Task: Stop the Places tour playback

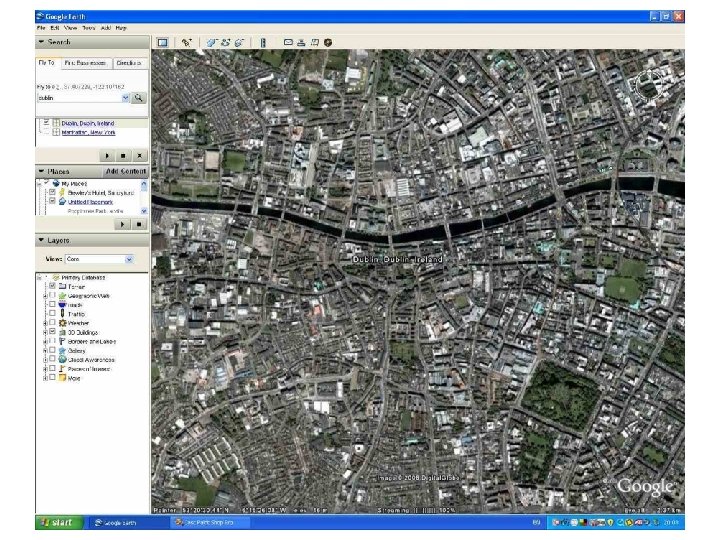Action: [x=139, y=225]
